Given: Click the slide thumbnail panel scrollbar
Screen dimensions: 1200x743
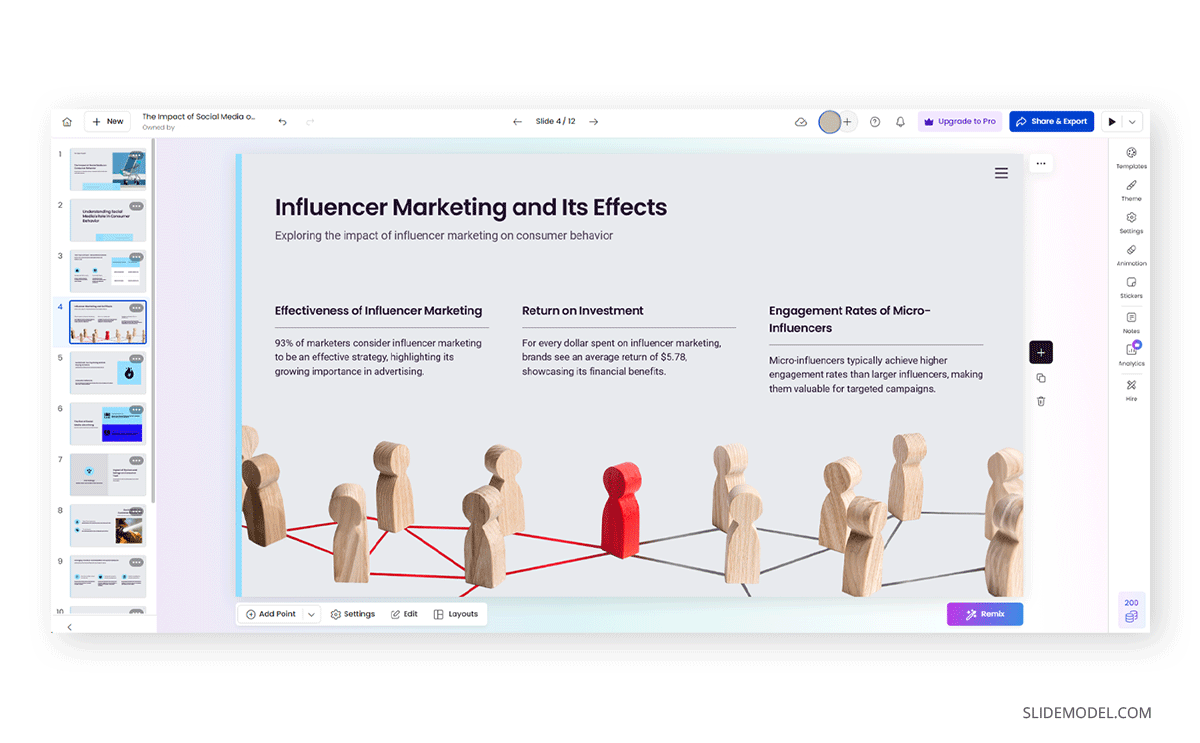Looking at the screenshot, I should (x=153, y=320).
